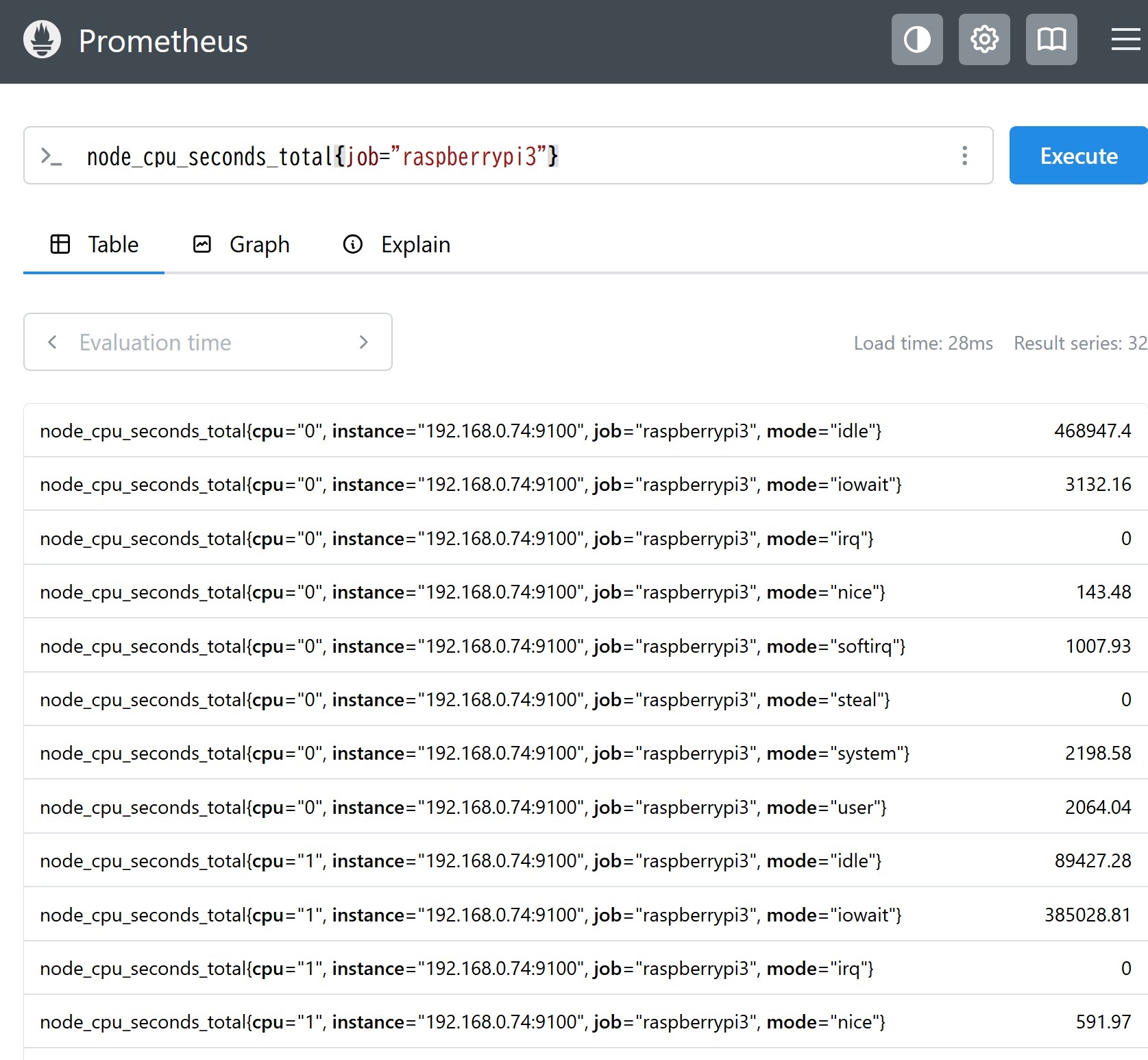This screenshot has height=1060, width=1148.
Task: Click the Evaluation time input field
Action: (x=206, y=342)
